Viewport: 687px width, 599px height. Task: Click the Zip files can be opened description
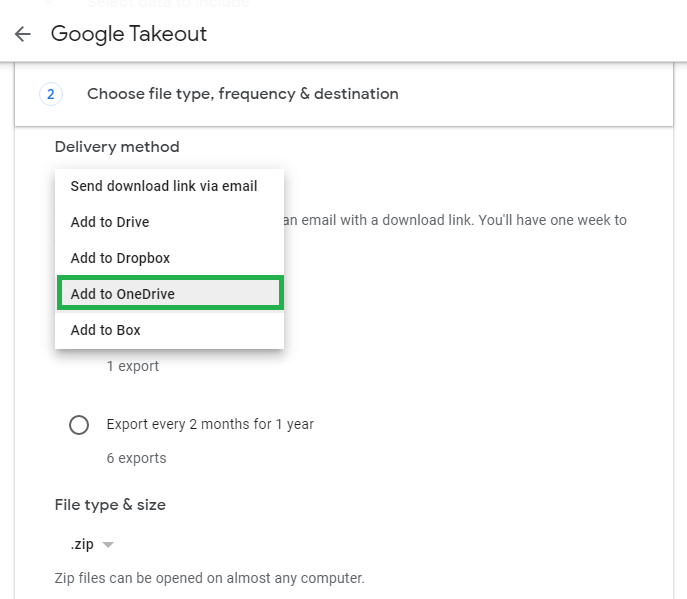[x=209, y=578]
